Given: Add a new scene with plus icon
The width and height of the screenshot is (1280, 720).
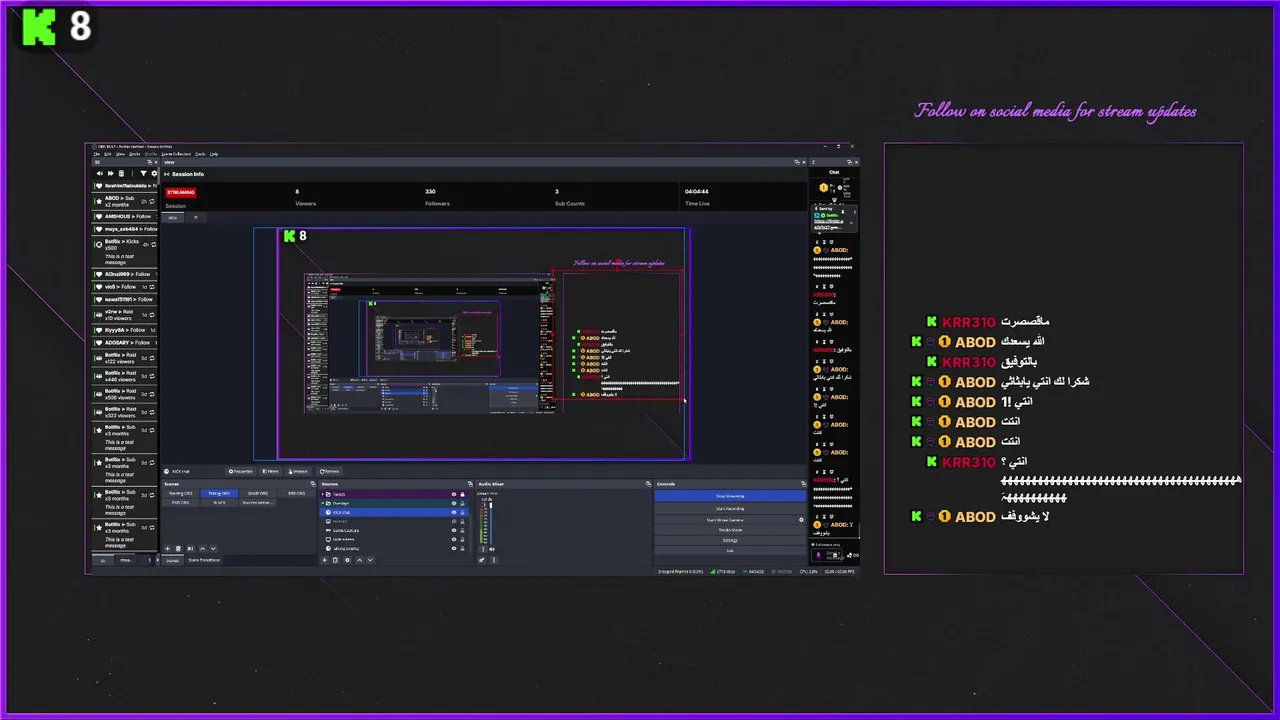Looking at the screenshot, I should tap(167, 548).
